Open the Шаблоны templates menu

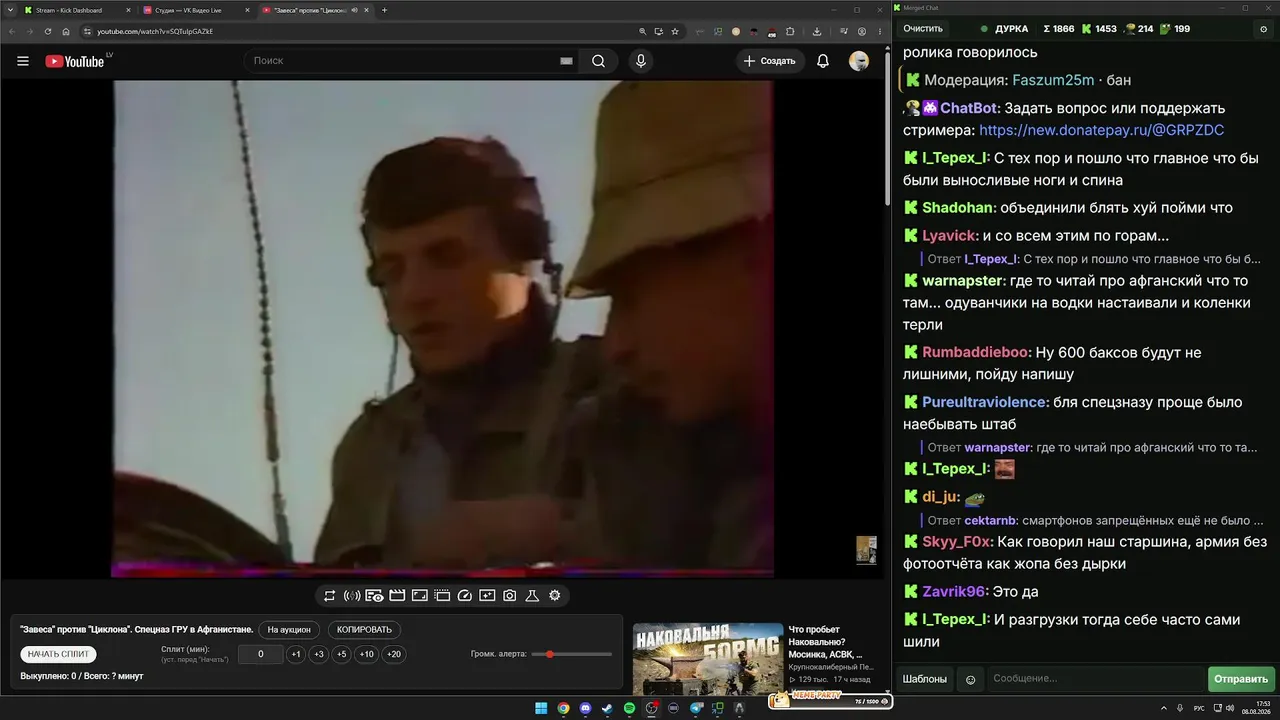924,679
